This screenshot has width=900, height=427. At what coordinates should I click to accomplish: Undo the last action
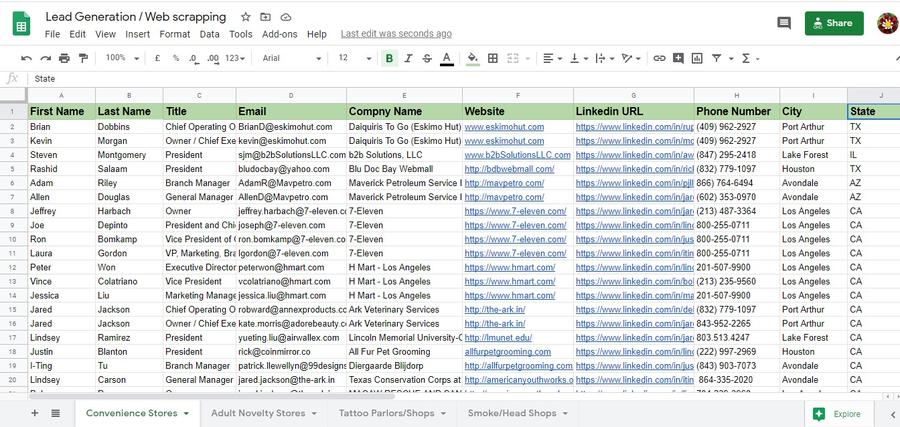[26, 58]
